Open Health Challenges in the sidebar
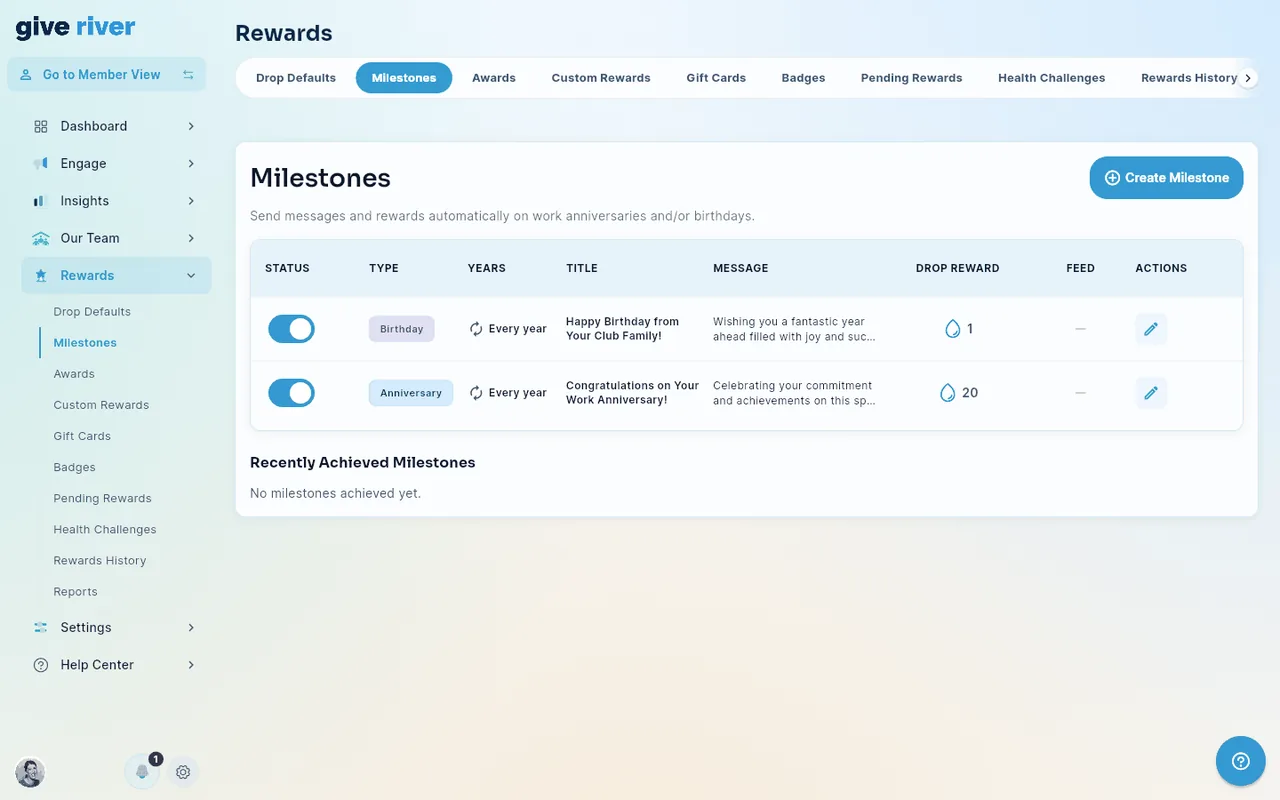Viewport: 1280px width, 800px height. point(105,529)
